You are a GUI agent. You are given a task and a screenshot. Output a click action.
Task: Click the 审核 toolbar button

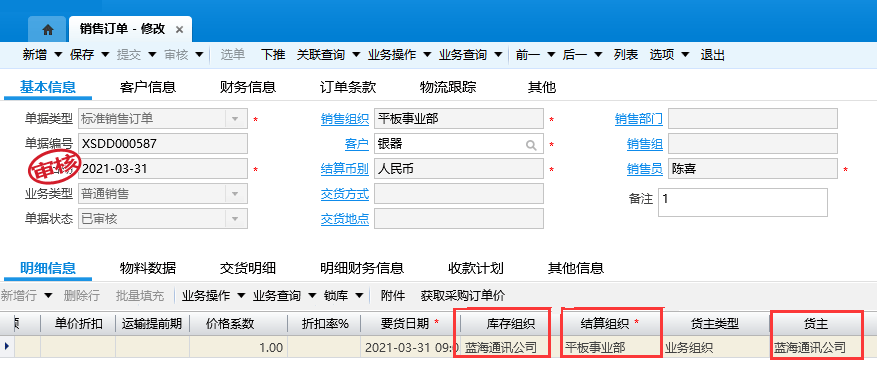point(176,55)
